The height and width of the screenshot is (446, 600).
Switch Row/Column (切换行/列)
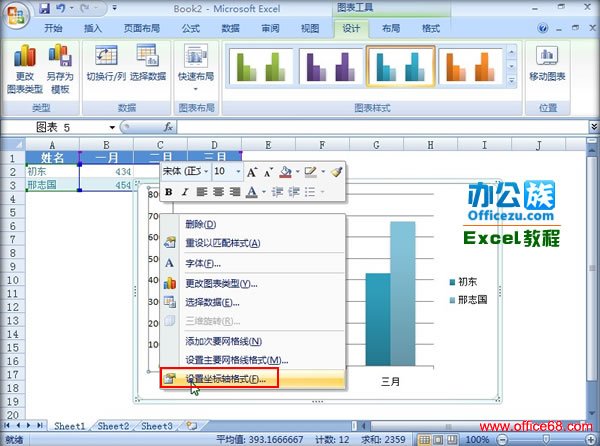click(106, 63)
